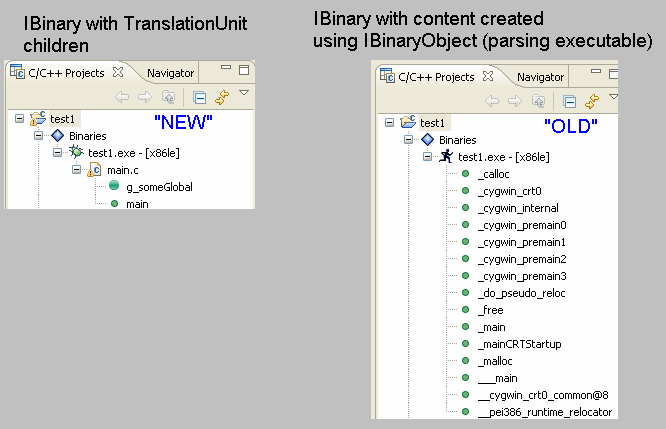The image size is (666, 429).
Task: Click Binaries diamond icon in OLD panel
Action: (x=427, y=140)
